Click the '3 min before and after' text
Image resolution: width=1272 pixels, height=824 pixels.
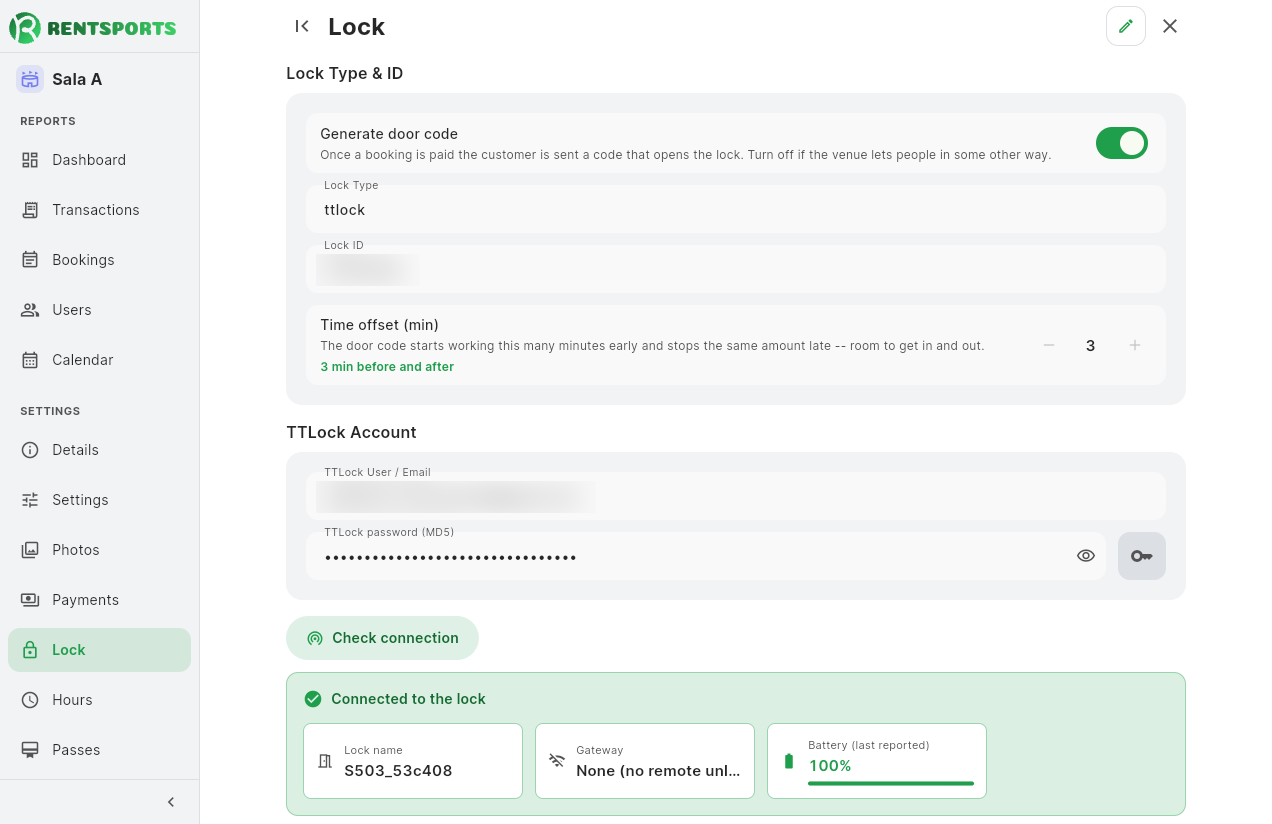387,367
